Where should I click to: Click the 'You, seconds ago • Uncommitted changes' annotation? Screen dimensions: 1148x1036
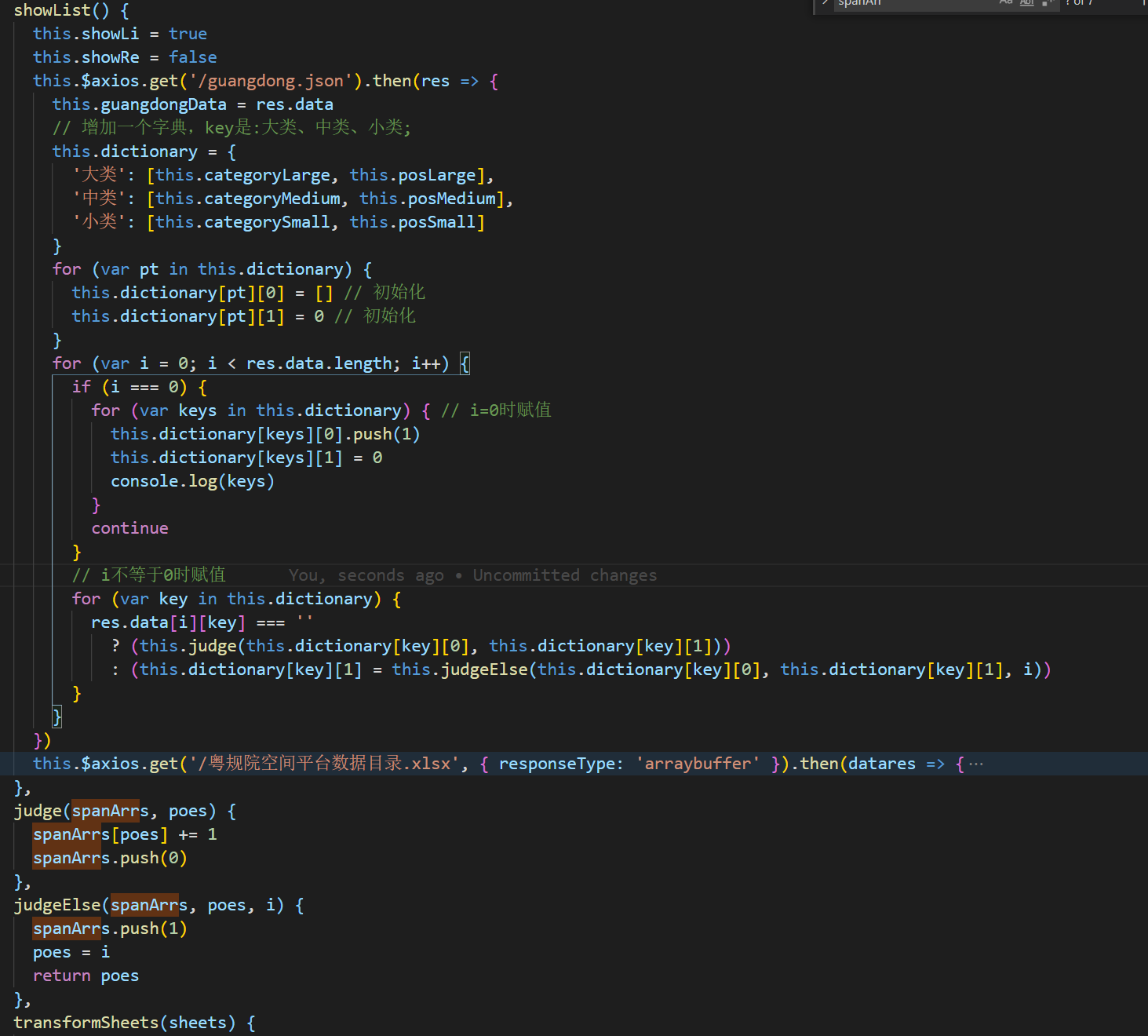tap(473, 575)
